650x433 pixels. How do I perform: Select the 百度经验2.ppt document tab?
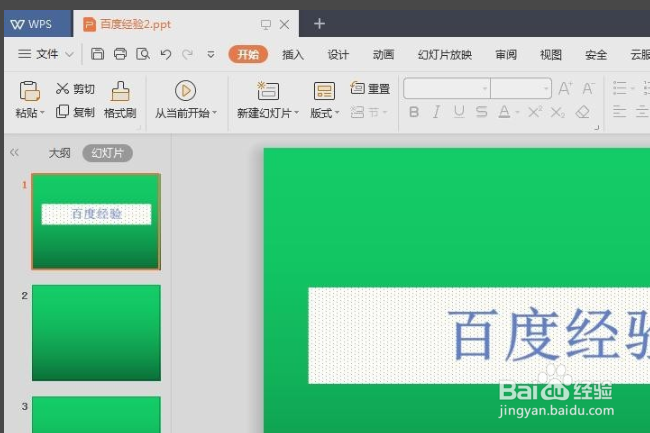point(186,24)
